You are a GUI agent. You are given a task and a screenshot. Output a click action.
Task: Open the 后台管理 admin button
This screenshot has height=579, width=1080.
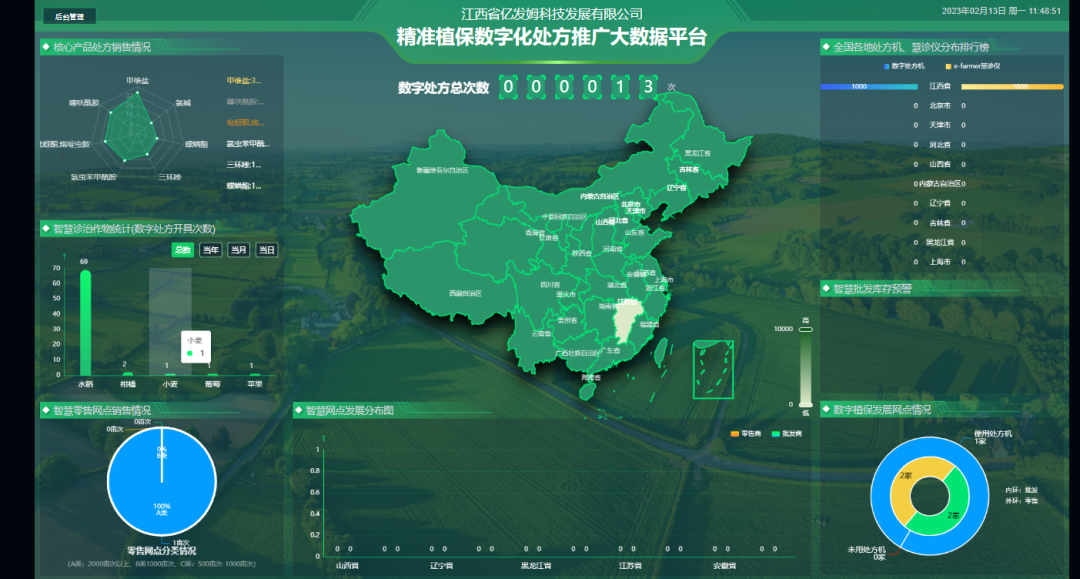[x=69, y=16]
